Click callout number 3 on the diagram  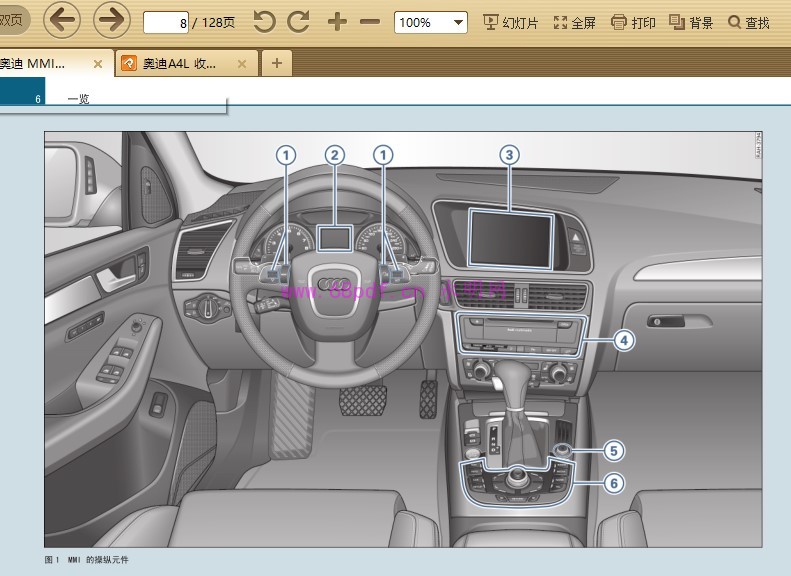[x=510, y=155]
